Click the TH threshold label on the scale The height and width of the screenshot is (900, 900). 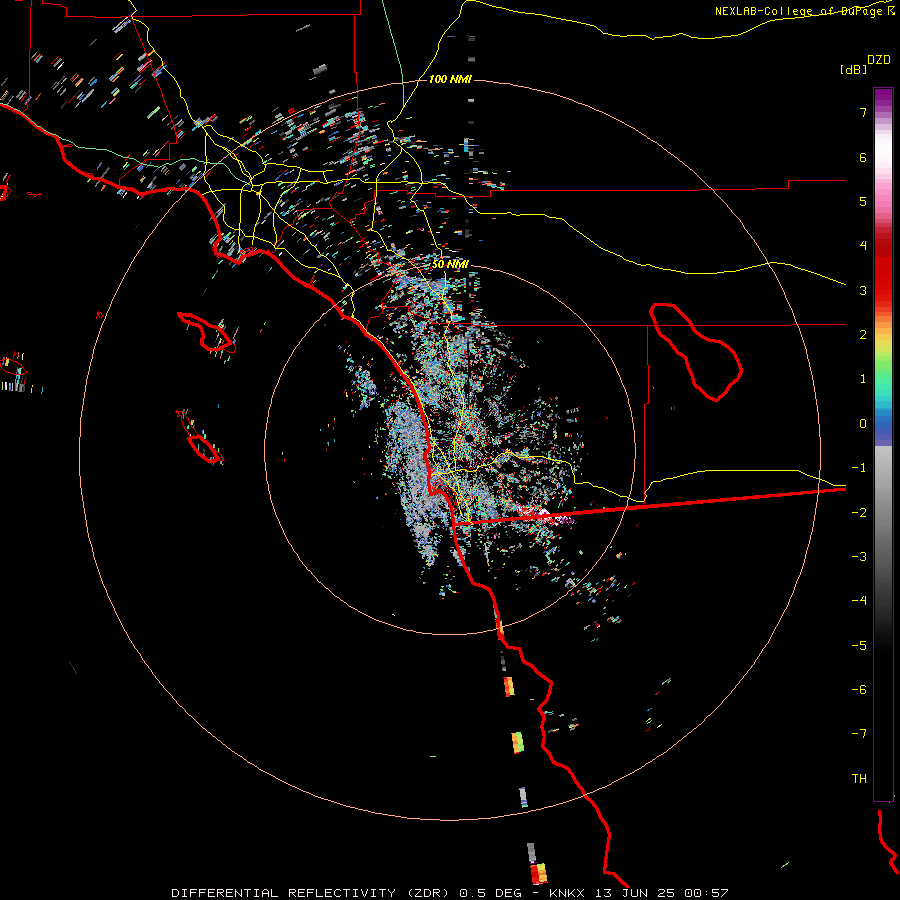859,779
